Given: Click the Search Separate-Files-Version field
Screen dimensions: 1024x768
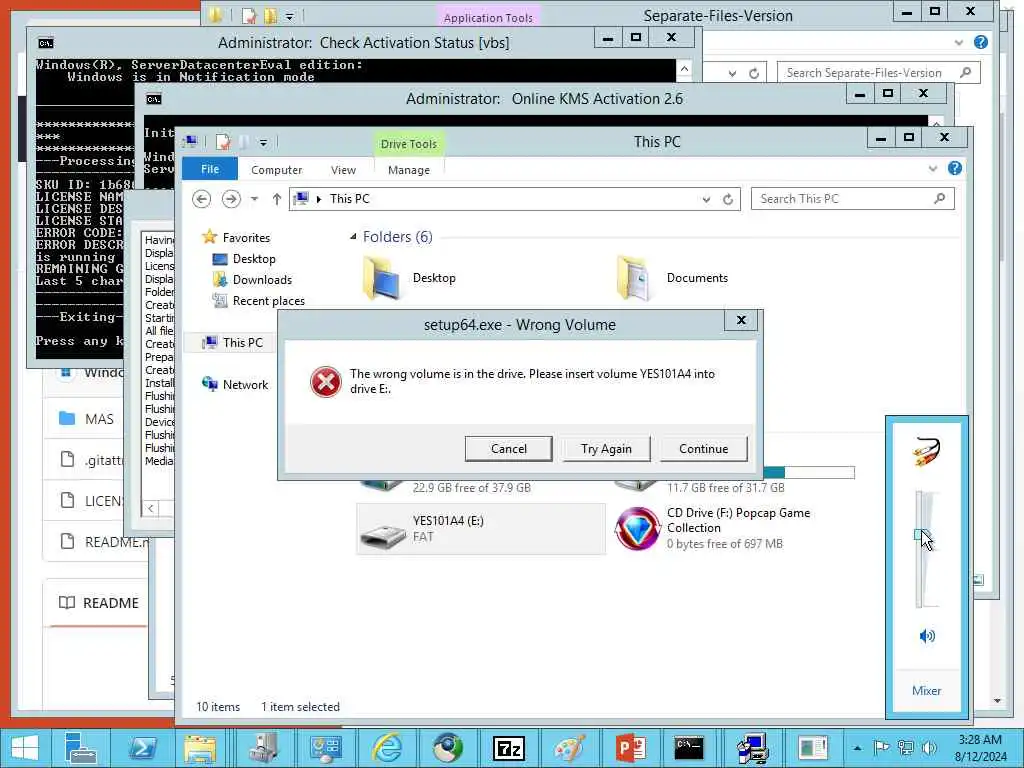Looking at the screenshot, I should (x=878, y=72).
